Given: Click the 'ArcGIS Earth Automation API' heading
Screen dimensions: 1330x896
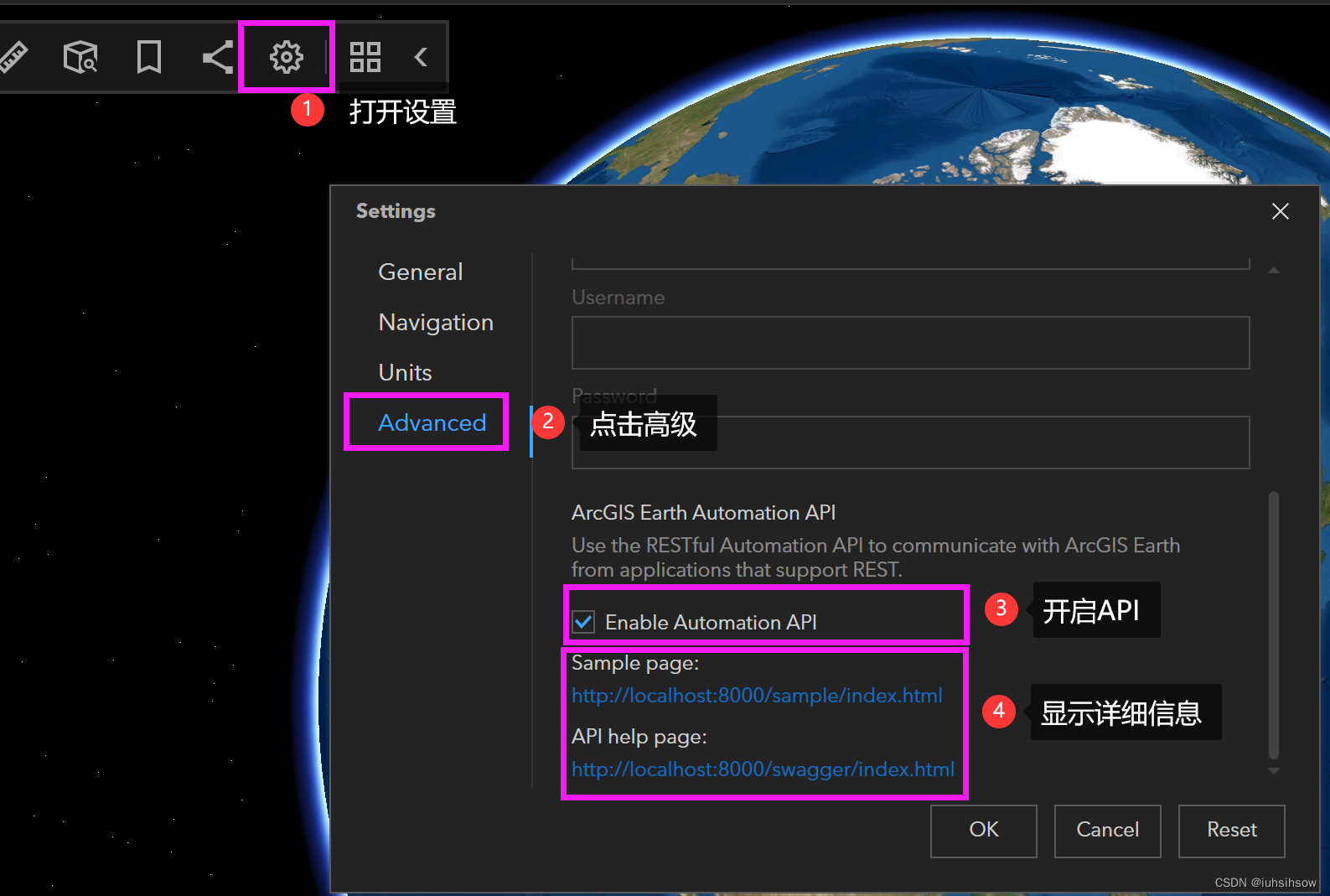Looking at the screenshot, I should 703,512.
